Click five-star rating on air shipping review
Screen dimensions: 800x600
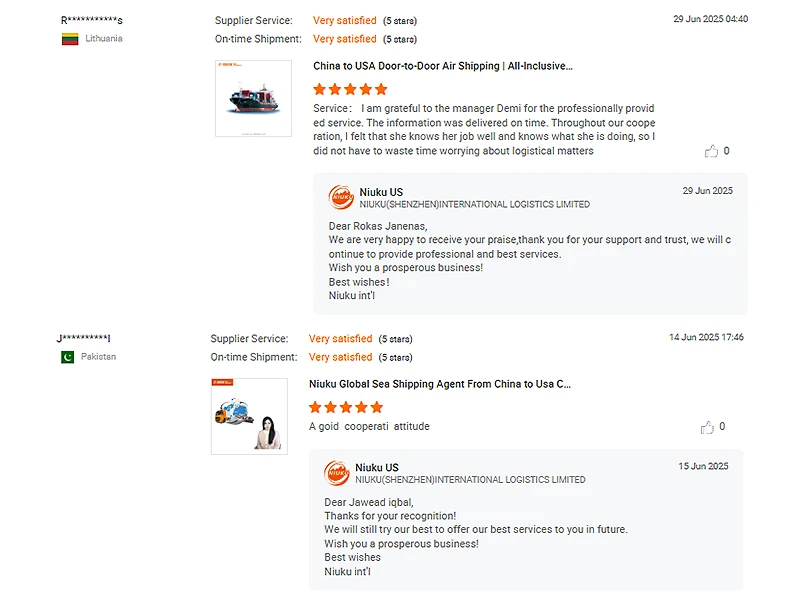point(350,89)
